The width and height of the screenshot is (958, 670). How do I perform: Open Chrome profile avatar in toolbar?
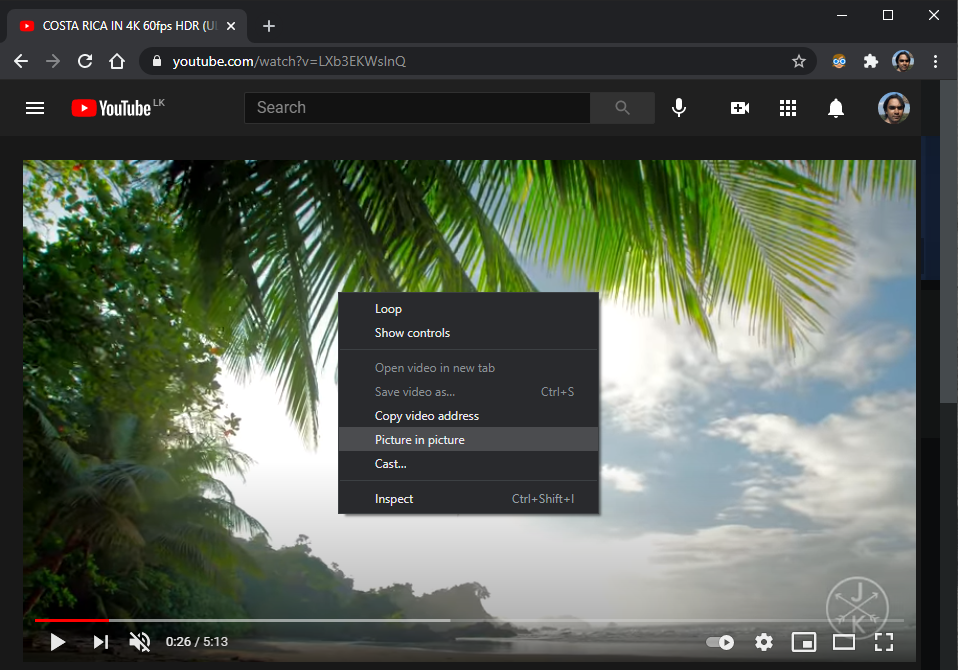point(902,61)
